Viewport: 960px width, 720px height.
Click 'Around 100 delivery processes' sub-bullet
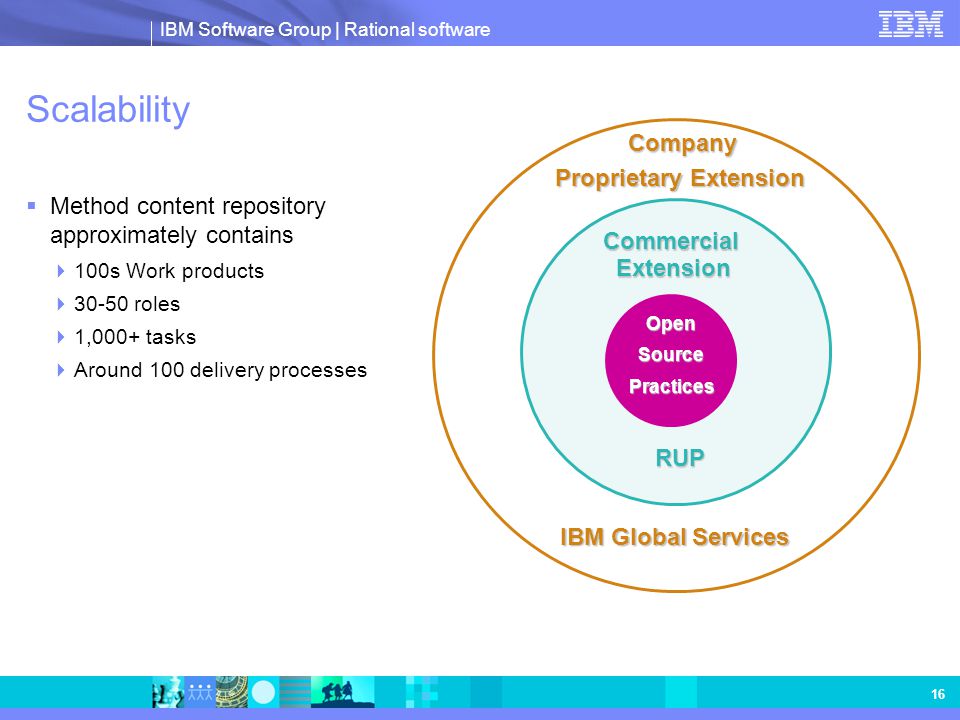pos(220,370)
